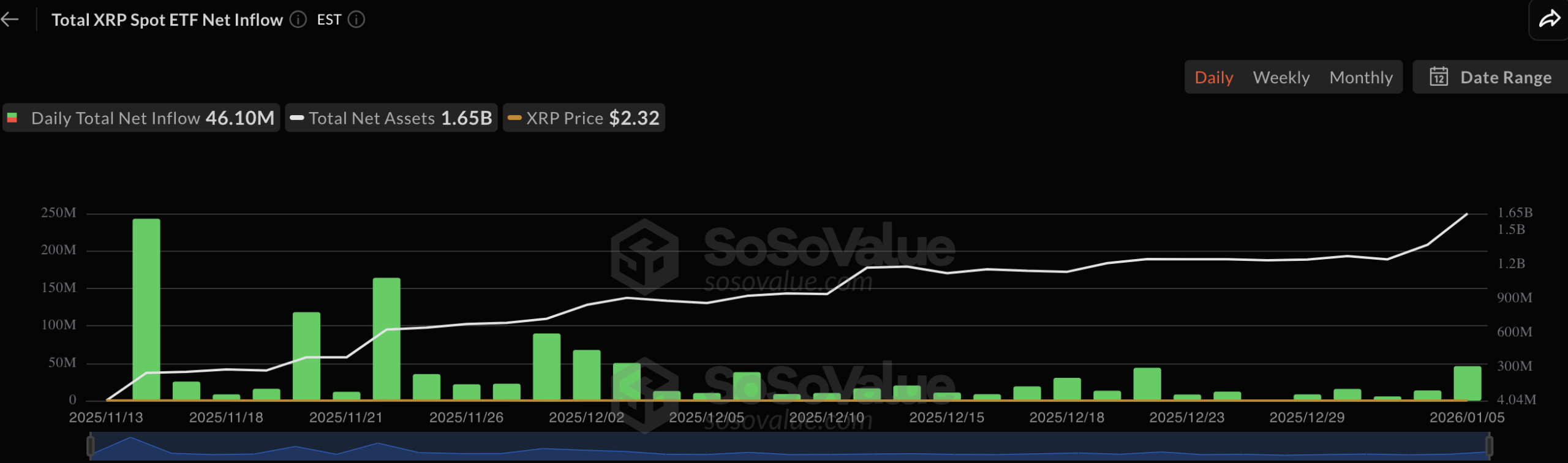Click the 2026/01/05 x-axis date label
Screen dimensions: 1568x463
[1467, 417]
